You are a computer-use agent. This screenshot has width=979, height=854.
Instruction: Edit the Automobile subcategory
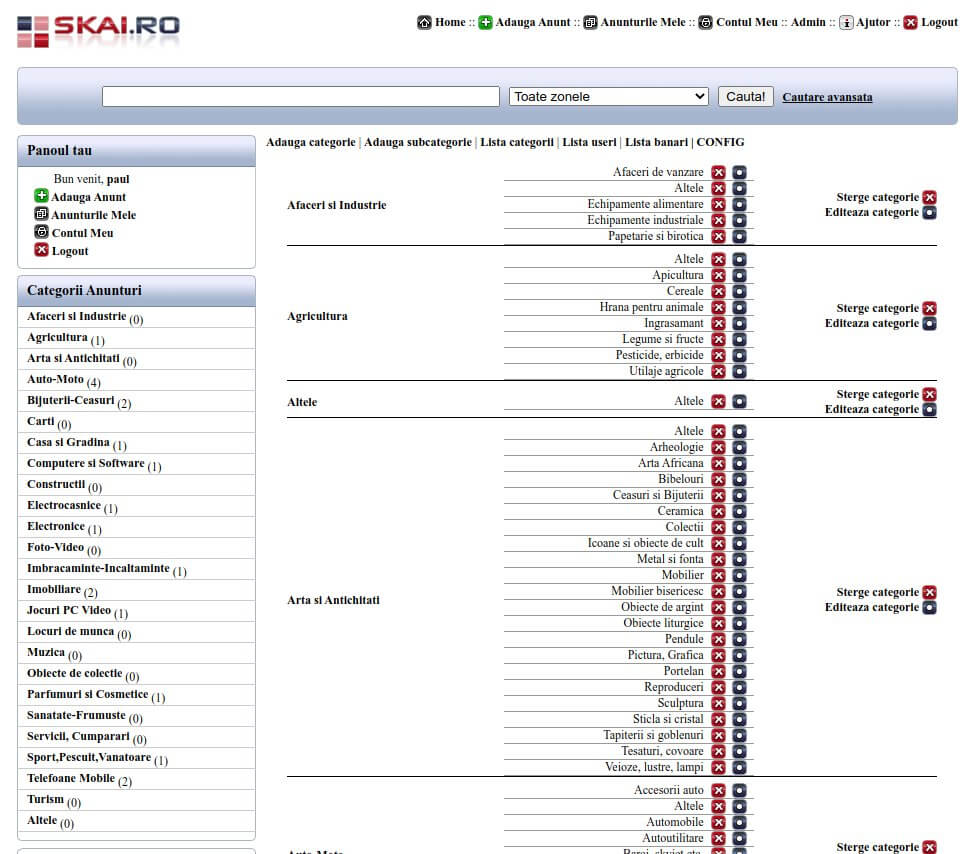(739, 823)
